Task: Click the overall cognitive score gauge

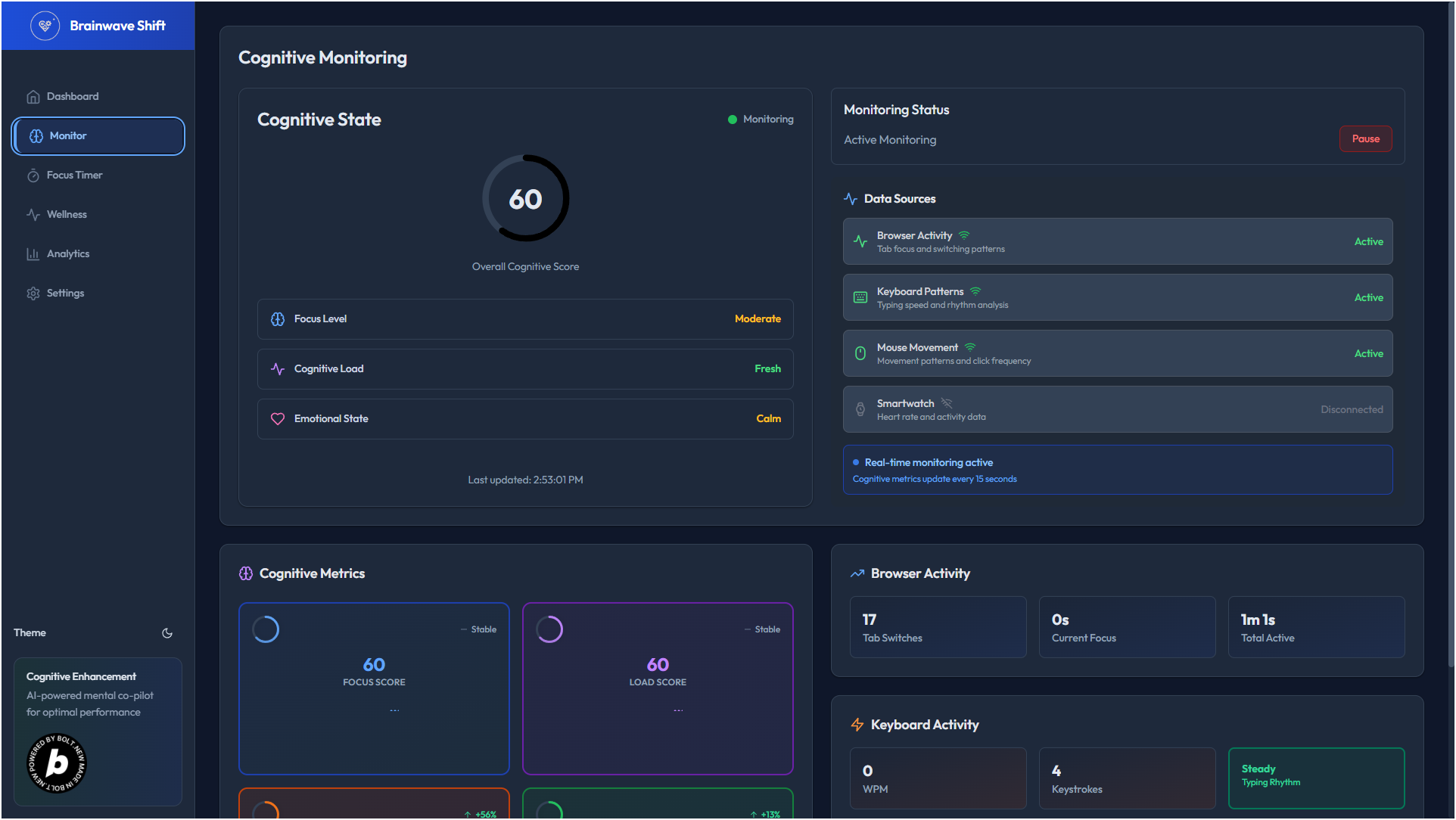Action: (525, 199)
